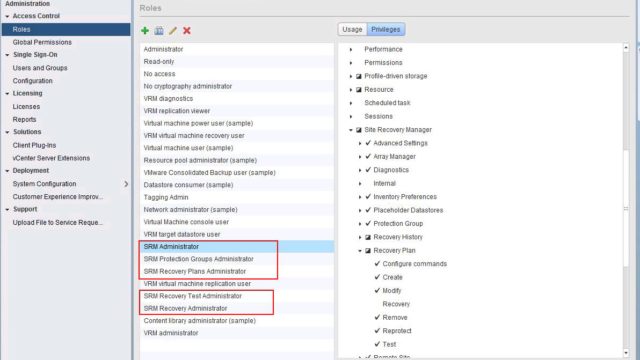Open Upload File to Service Request
The image size is (640, 360).
(x=58, y=222)
